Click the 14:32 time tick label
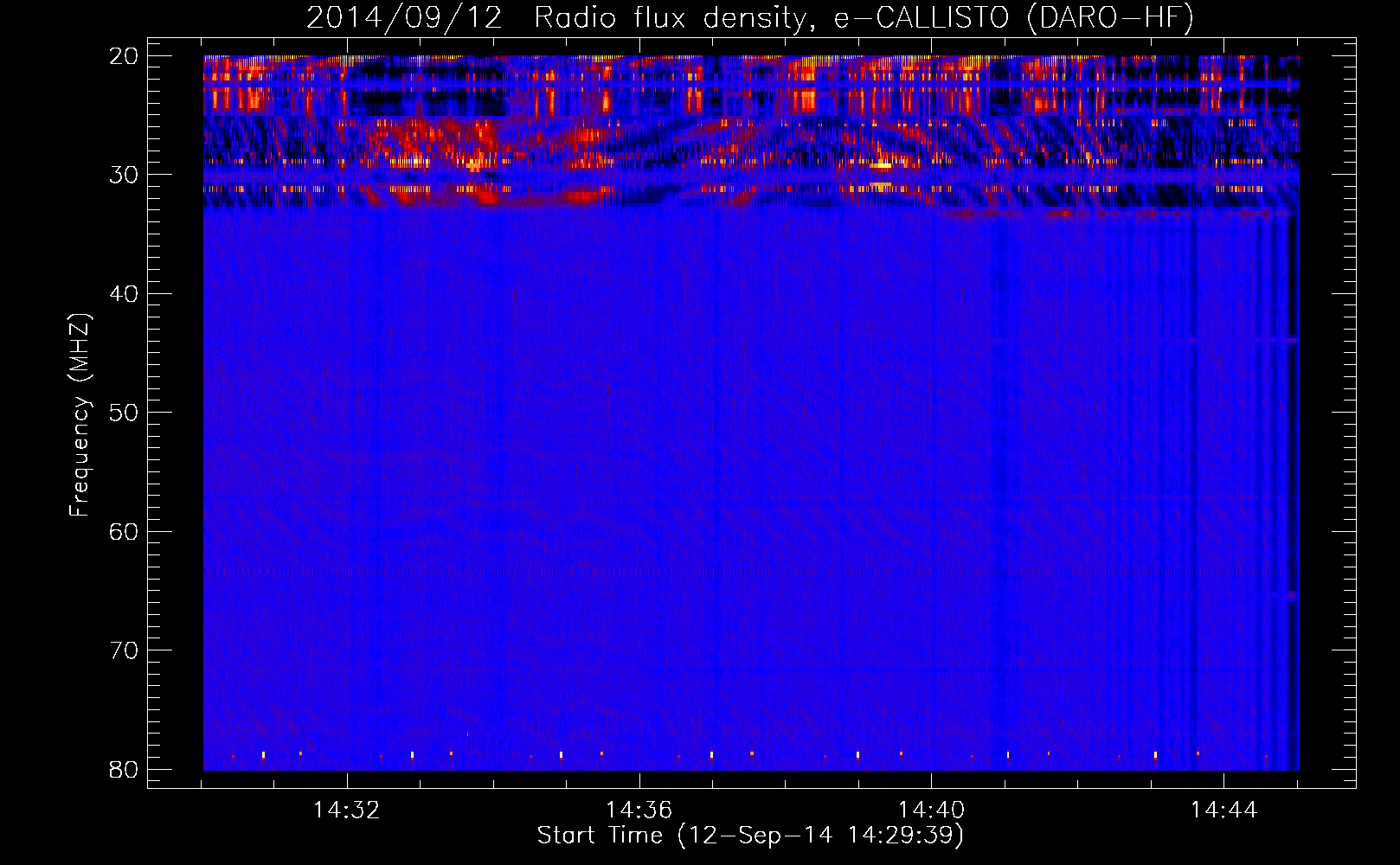The width and height of the screenshot is (1400, 865). tap(347, 811)
